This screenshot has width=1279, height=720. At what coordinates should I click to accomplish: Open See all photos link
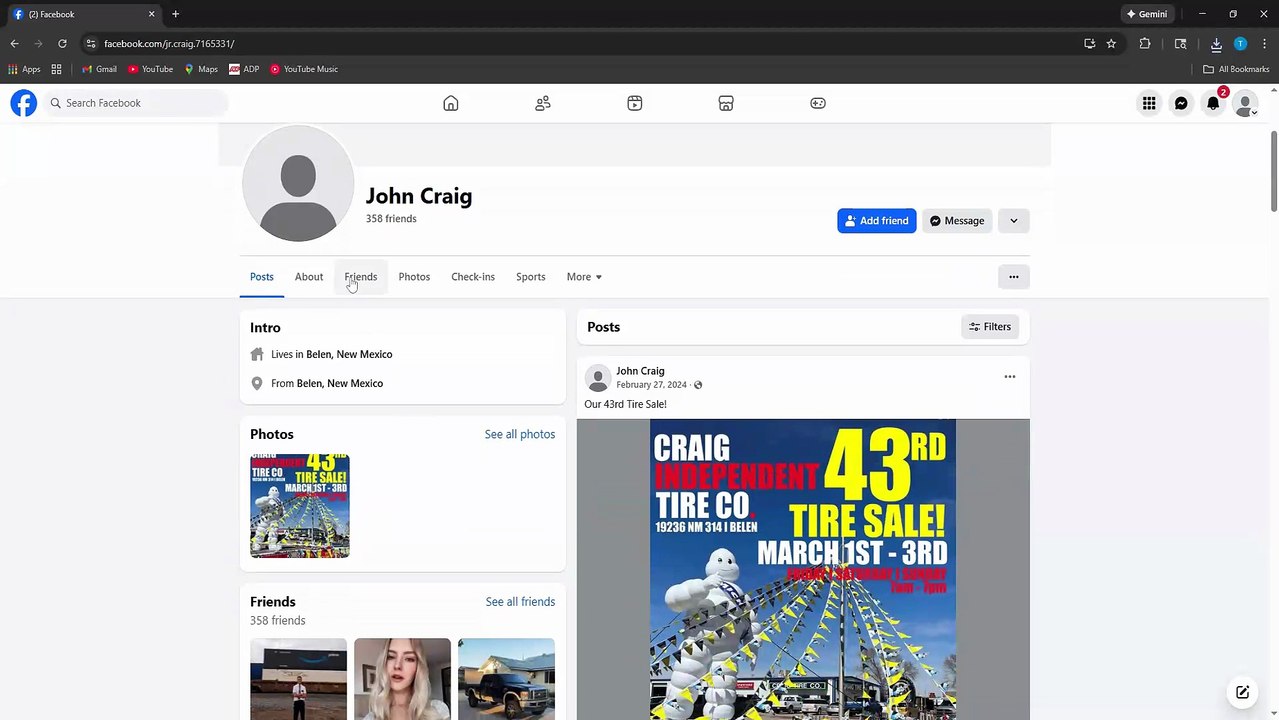pyautogui.click(x=520, y=434)
